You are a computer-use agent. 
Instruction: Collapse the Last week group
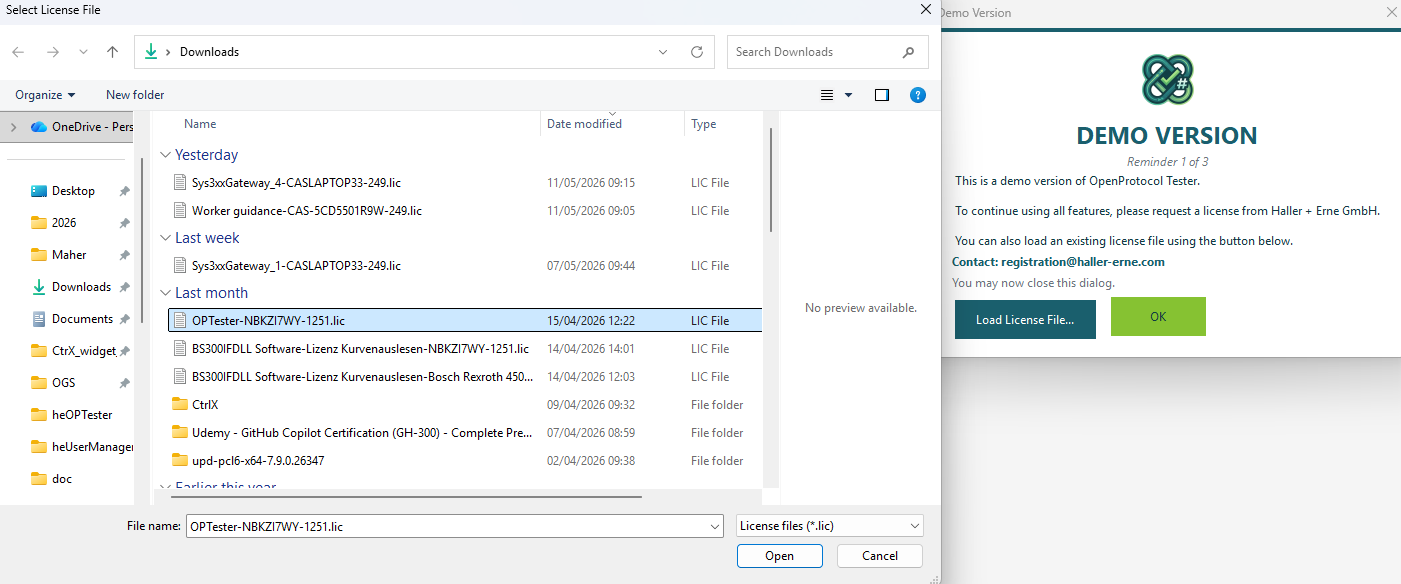[165, 238]
